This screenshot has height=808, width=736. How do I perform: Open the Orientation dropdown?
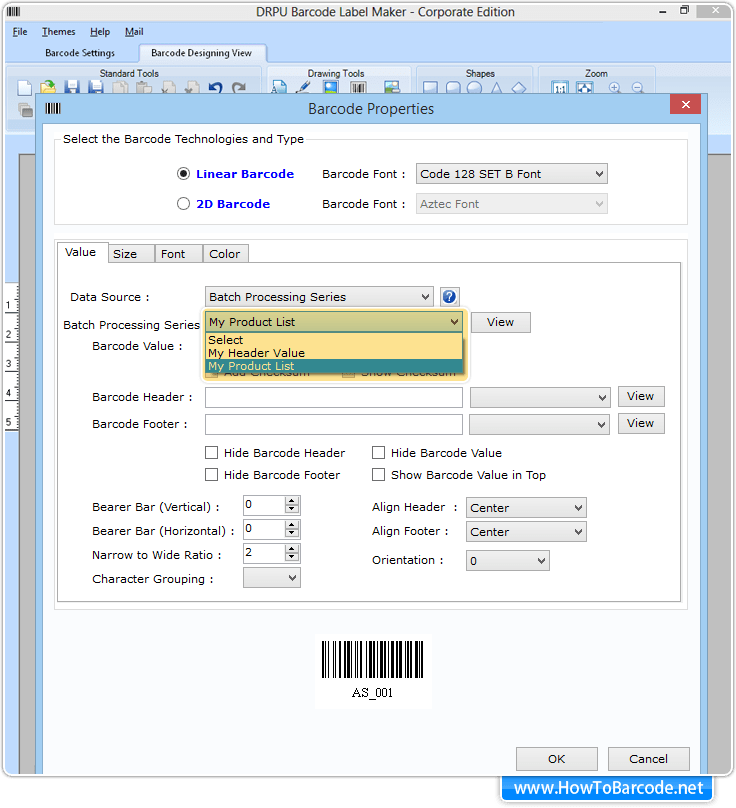(x=508, y=561)
